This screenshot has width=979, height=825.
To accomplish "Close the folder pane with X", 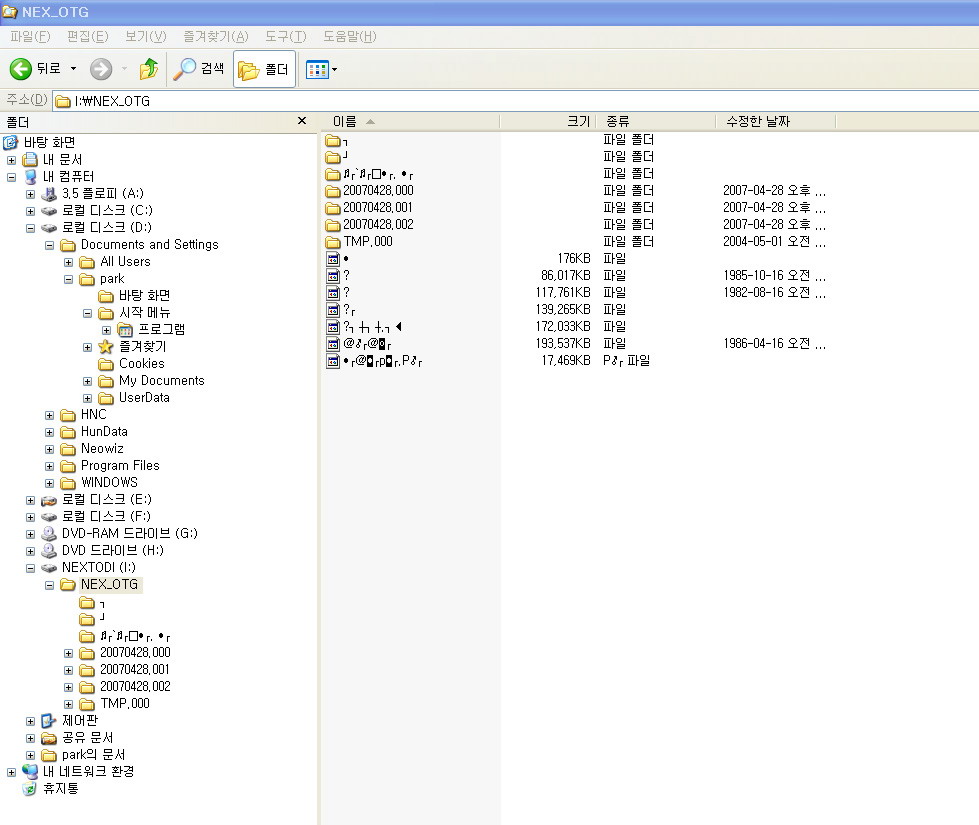I will 302,121.
